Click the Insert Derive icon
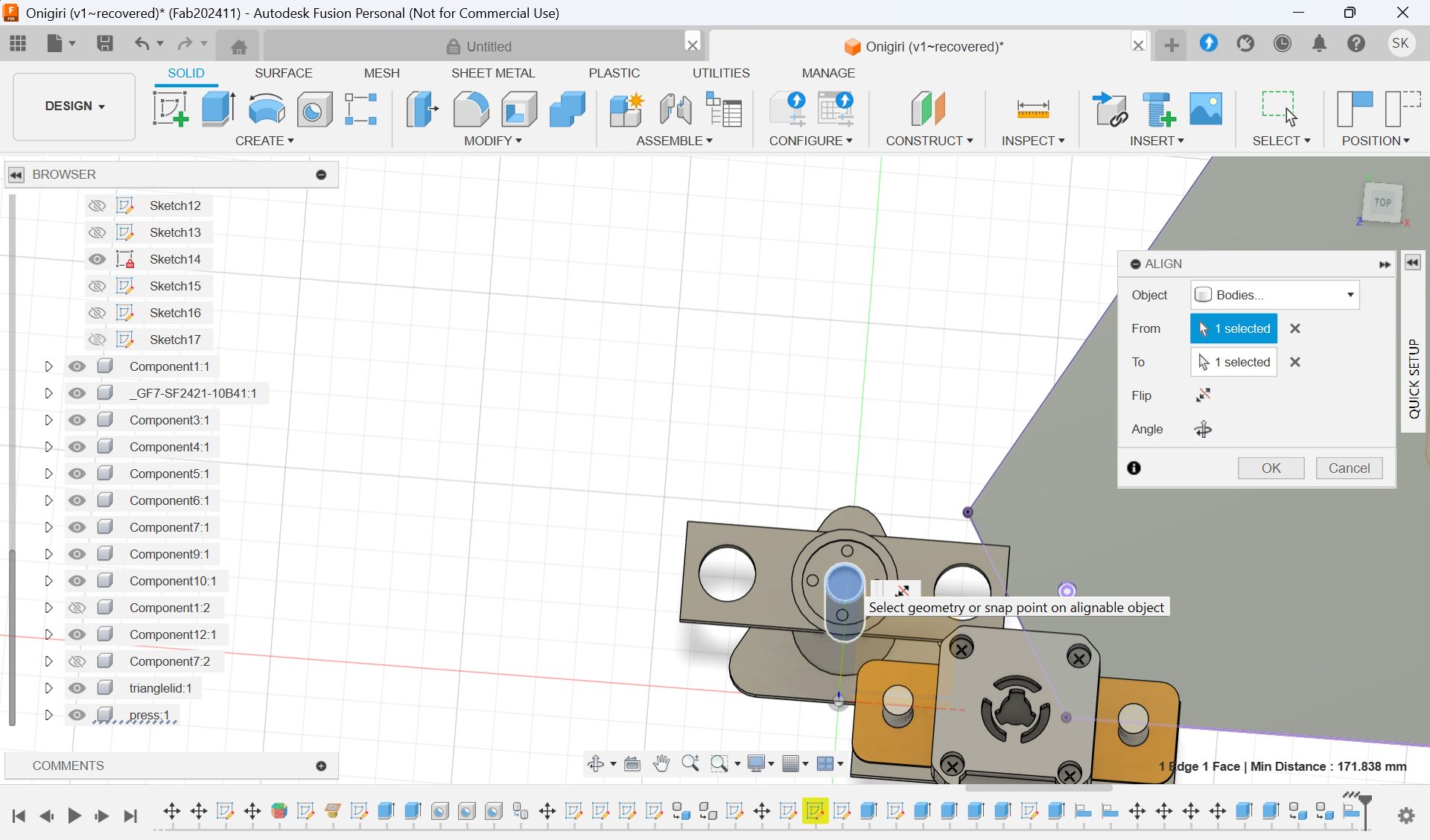1430x840 pixels. 1110,109
